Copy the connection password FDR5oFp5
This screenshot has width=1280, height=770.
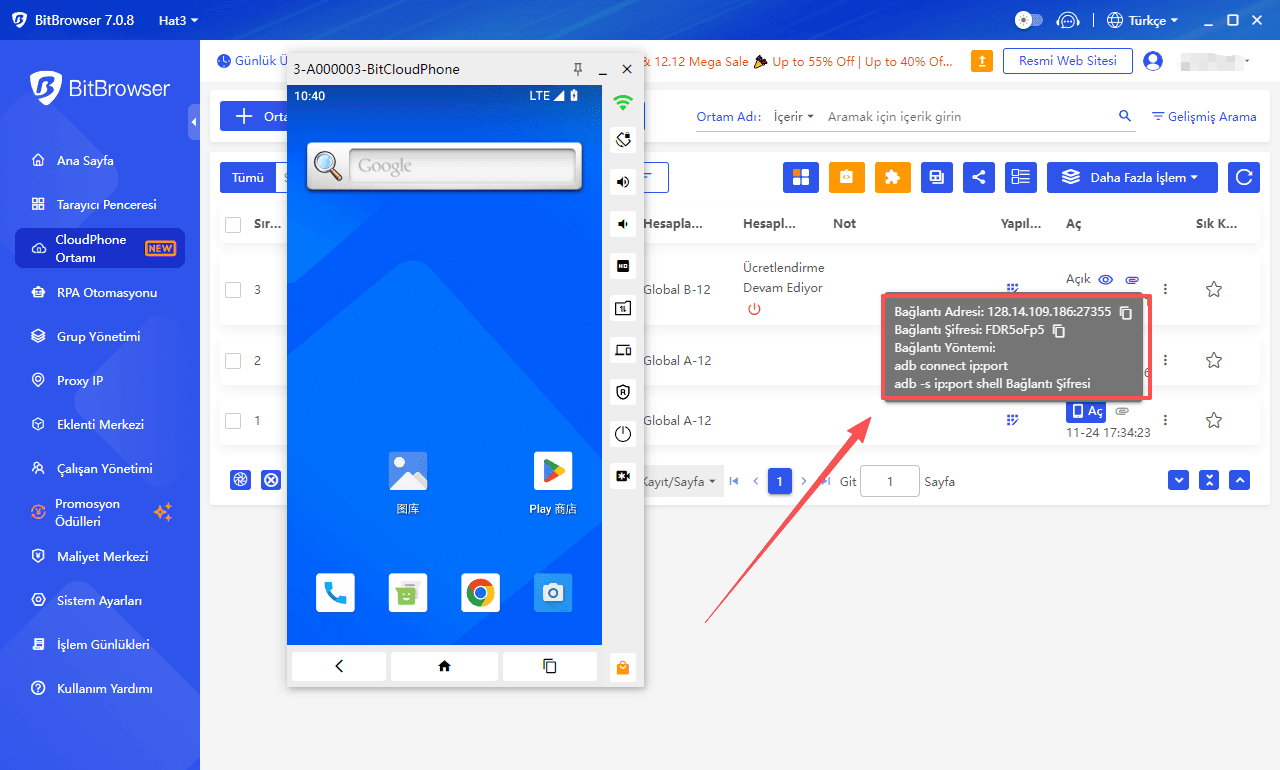click(x=1060, y=330)
